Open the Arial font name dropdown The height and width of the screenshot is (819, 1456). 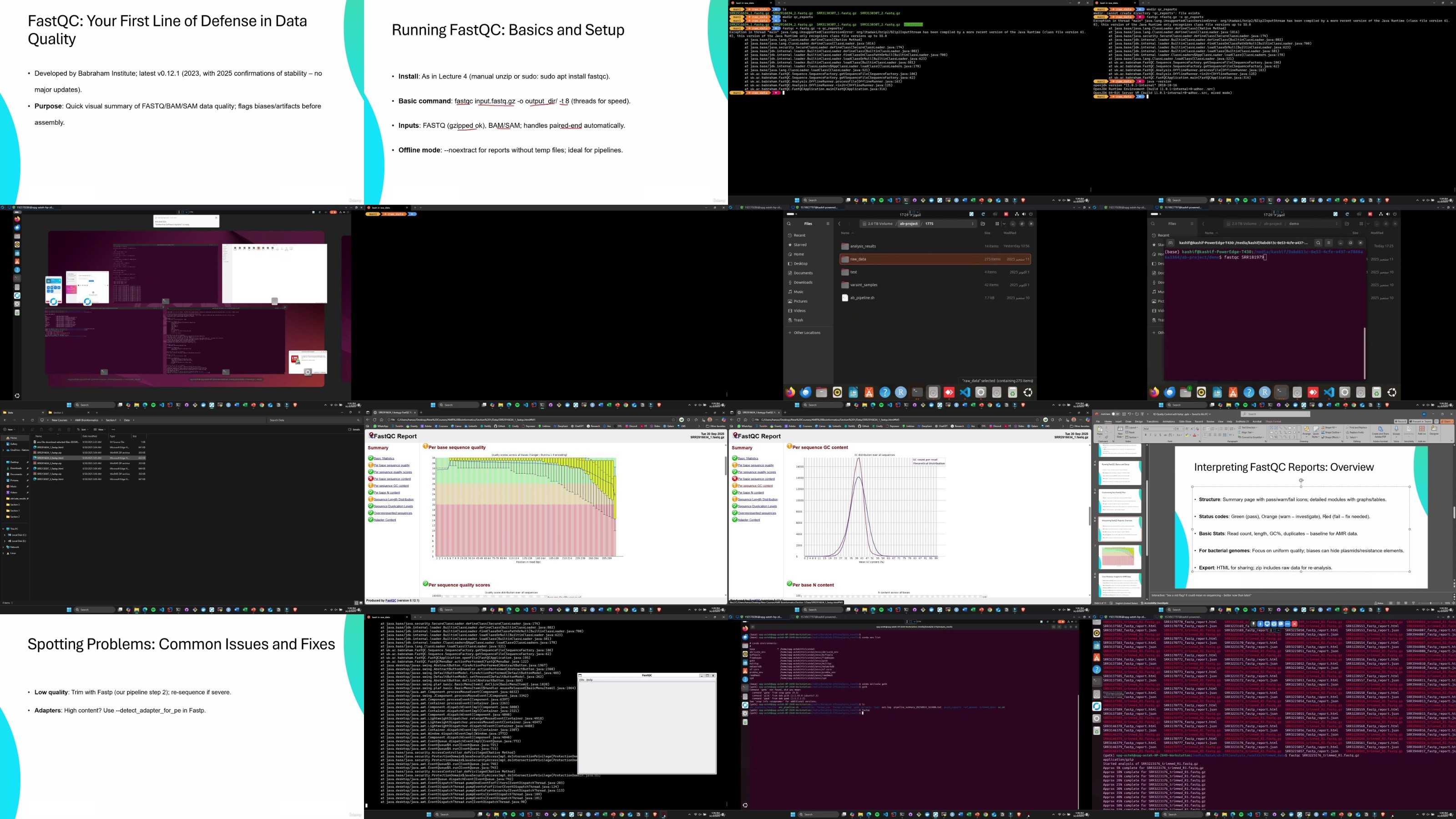1159,429
